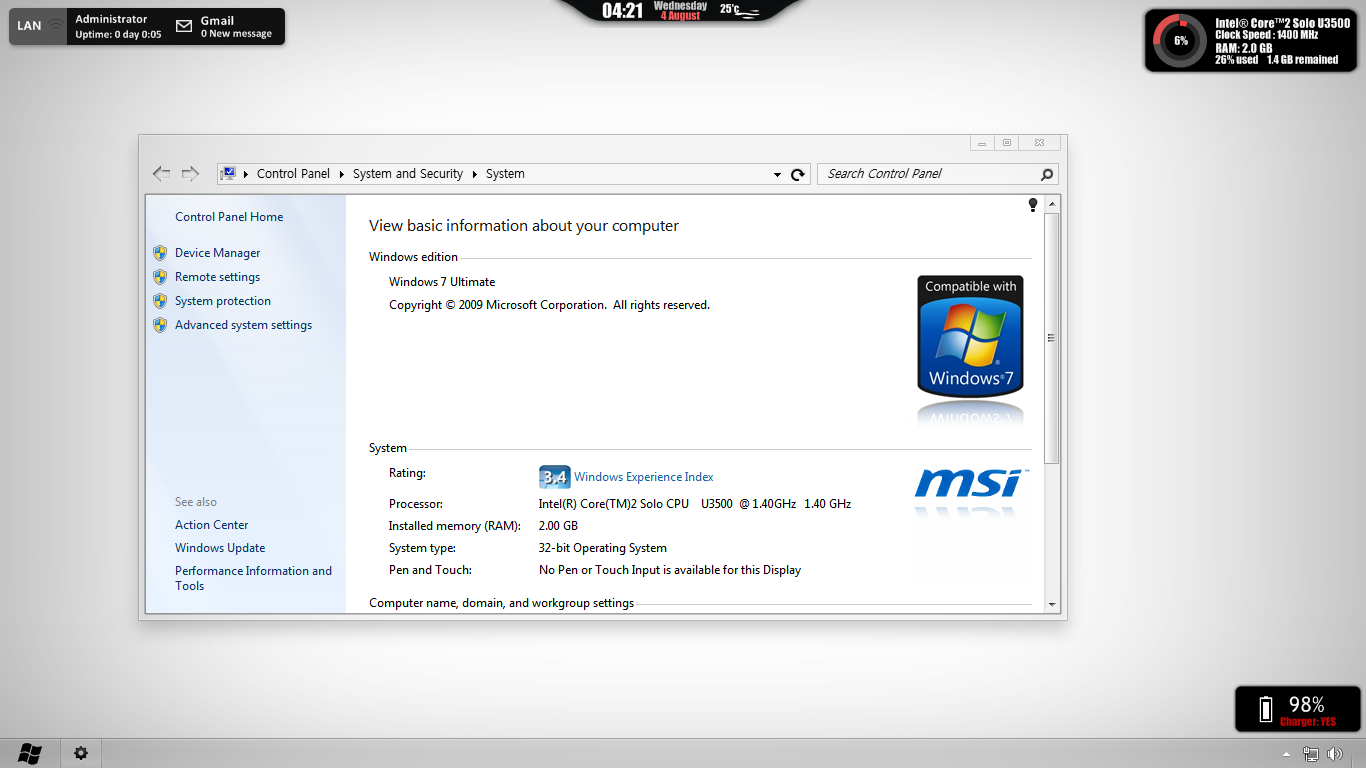This screenshot has width=1366, height=768.
Task: Select Control Panel in the breadcrumb
Action: point(293,174)
